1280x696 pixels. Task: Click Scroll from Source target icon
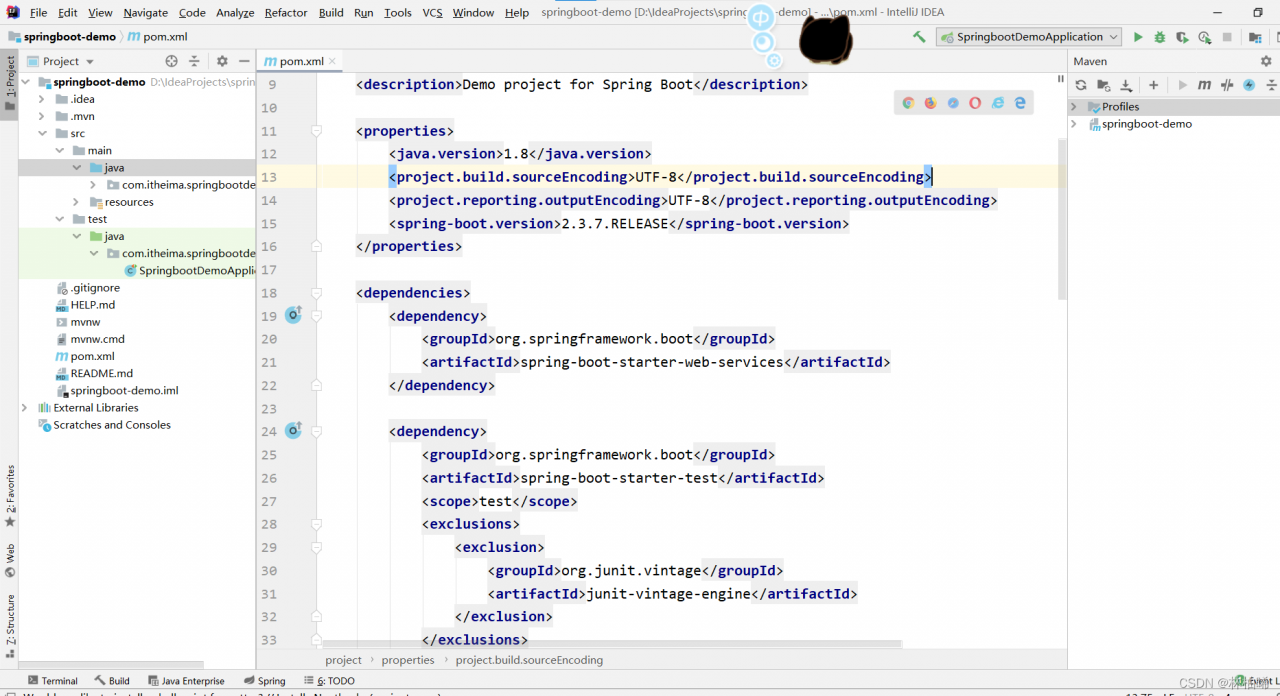coord(171,61)
